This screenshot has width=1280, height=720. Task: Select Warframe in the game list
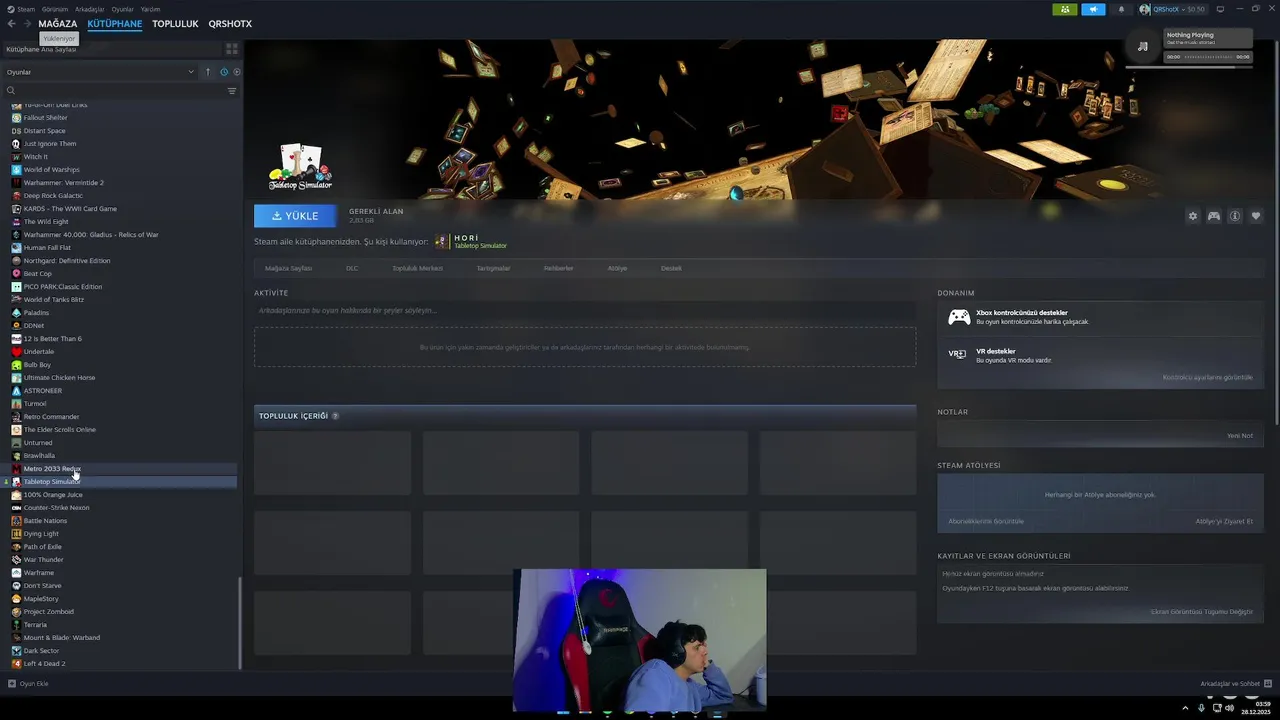(x=39, y=573)
